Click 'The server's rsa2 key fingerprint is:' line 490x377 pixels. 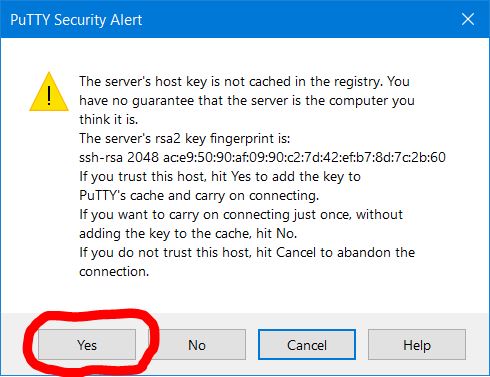(x=185, y=138)
